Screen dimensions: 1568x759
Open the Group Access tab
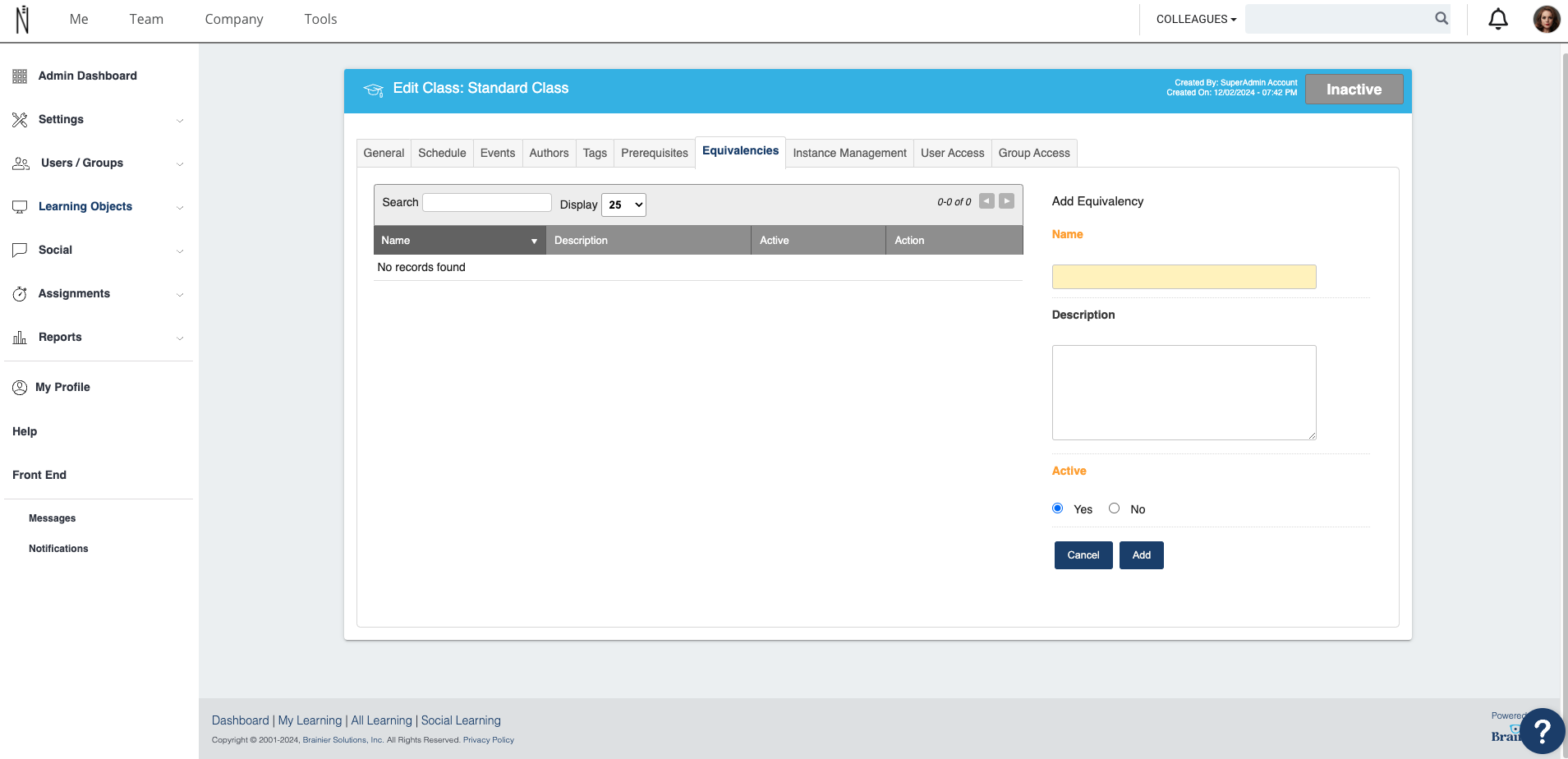pos(1034,154)
